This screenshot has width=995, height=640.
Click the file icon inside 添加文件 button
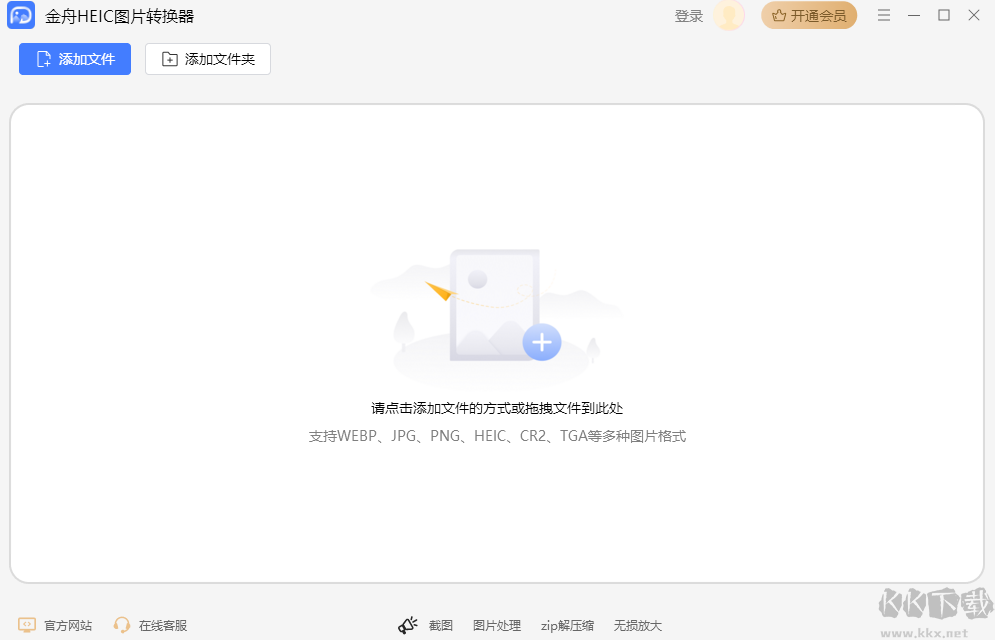pos(42,59)
